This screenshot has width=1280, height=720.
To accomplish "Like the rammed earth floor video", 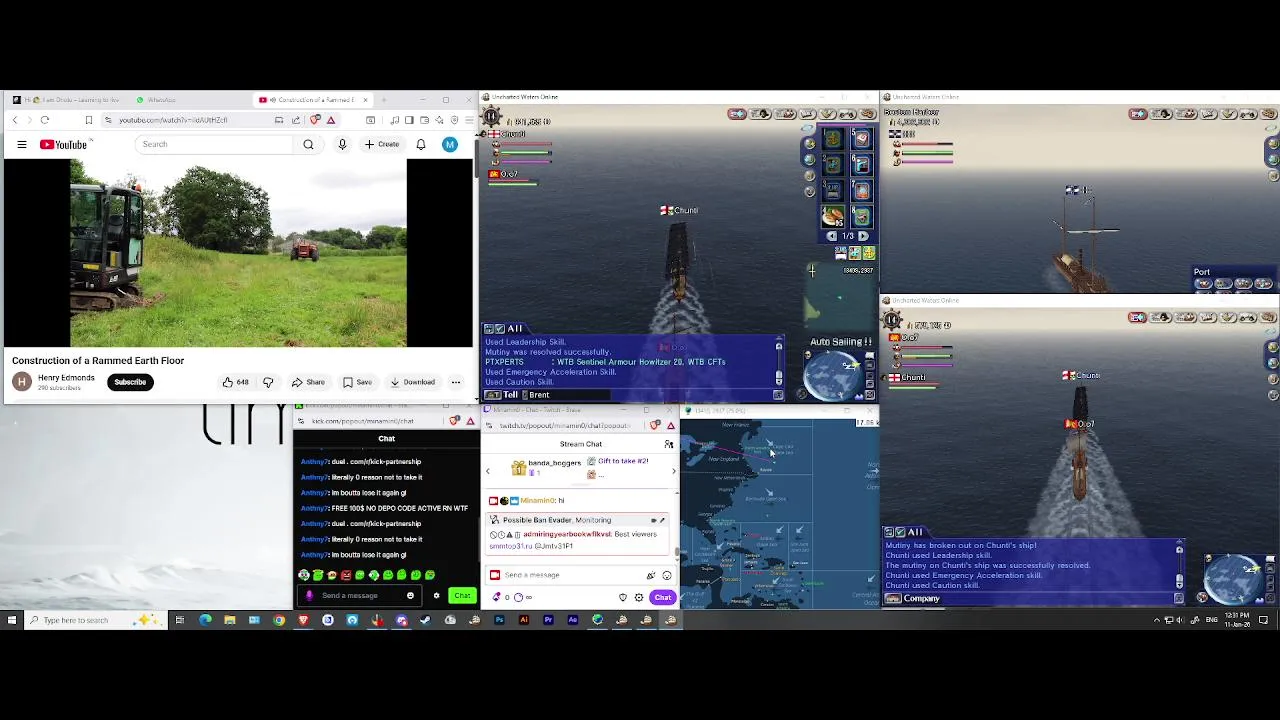I will [x=235, y=382].
